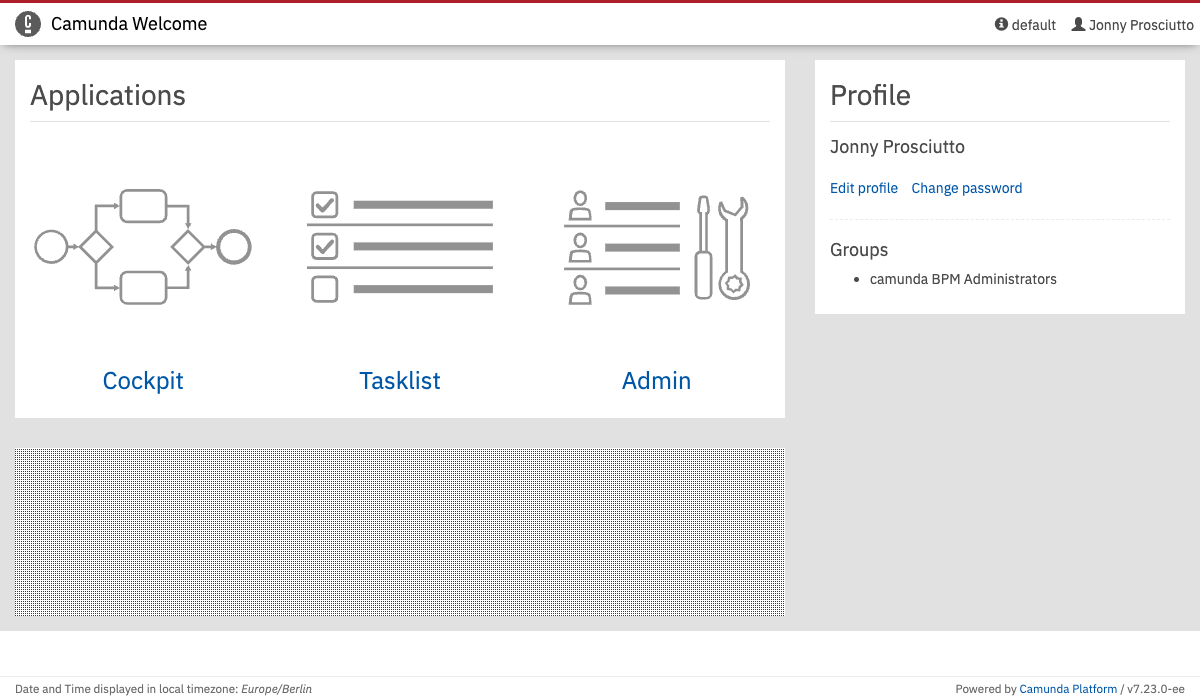Click the camunda BPM Administrators group entry
1200x700 pixels.
coord(963,279)
